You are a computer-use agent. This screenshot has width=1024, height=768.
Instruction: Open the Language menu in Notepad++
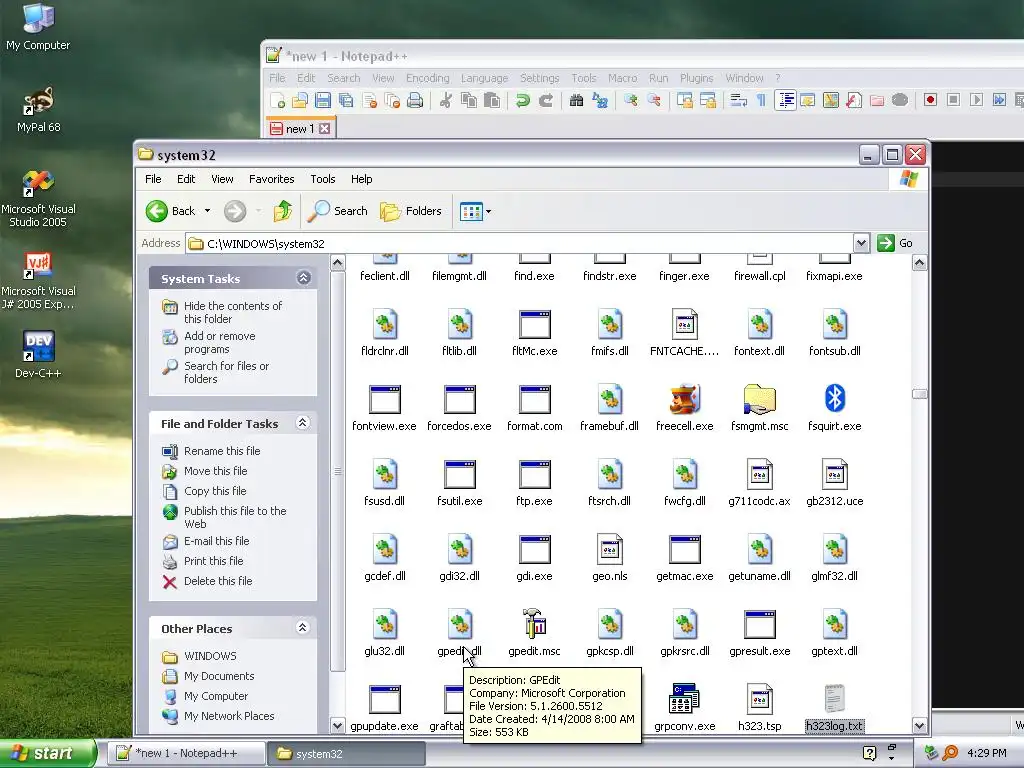click(485, 78)
